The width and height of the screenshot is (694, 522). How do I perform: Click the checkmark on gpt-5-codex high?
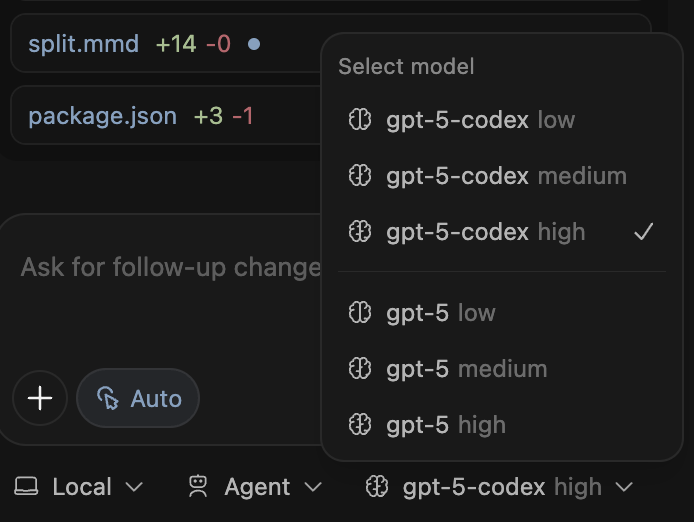click(644, 232)
